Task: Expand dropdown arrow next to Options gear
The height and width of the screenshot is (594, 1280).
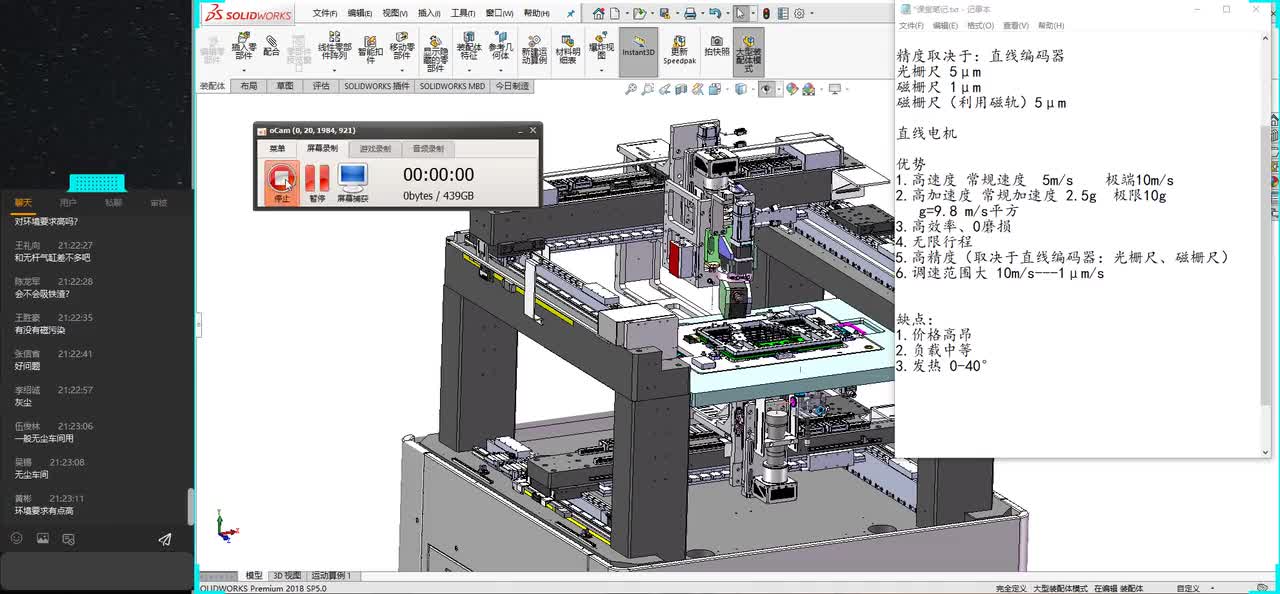Action: (x=811, y=14)
